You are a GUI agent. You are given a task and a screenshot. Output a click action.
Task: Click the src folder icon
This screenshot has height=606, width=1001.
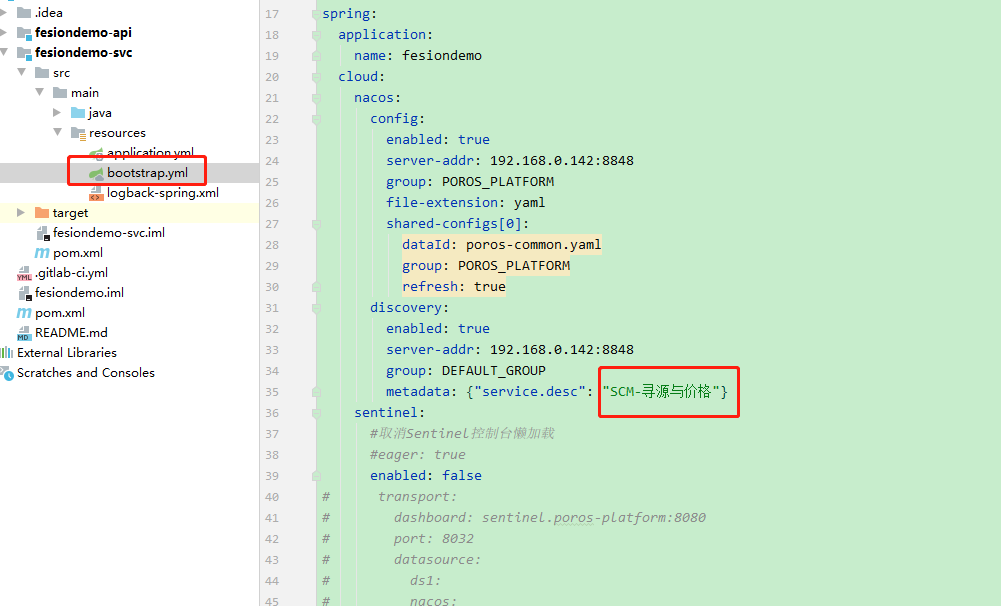point(42,73)
